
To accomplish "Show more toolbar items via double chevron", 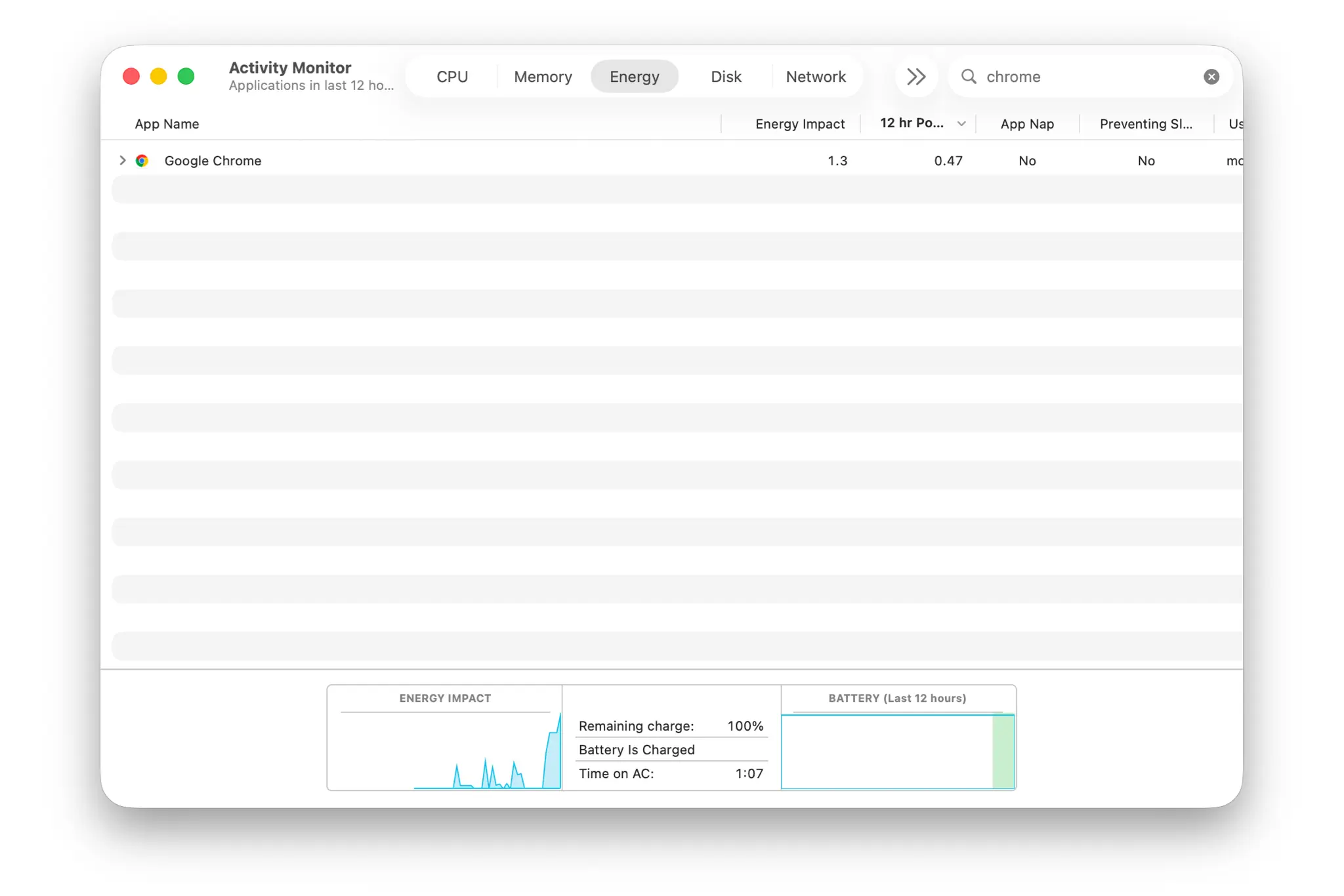I will click(x=916, y=77).
